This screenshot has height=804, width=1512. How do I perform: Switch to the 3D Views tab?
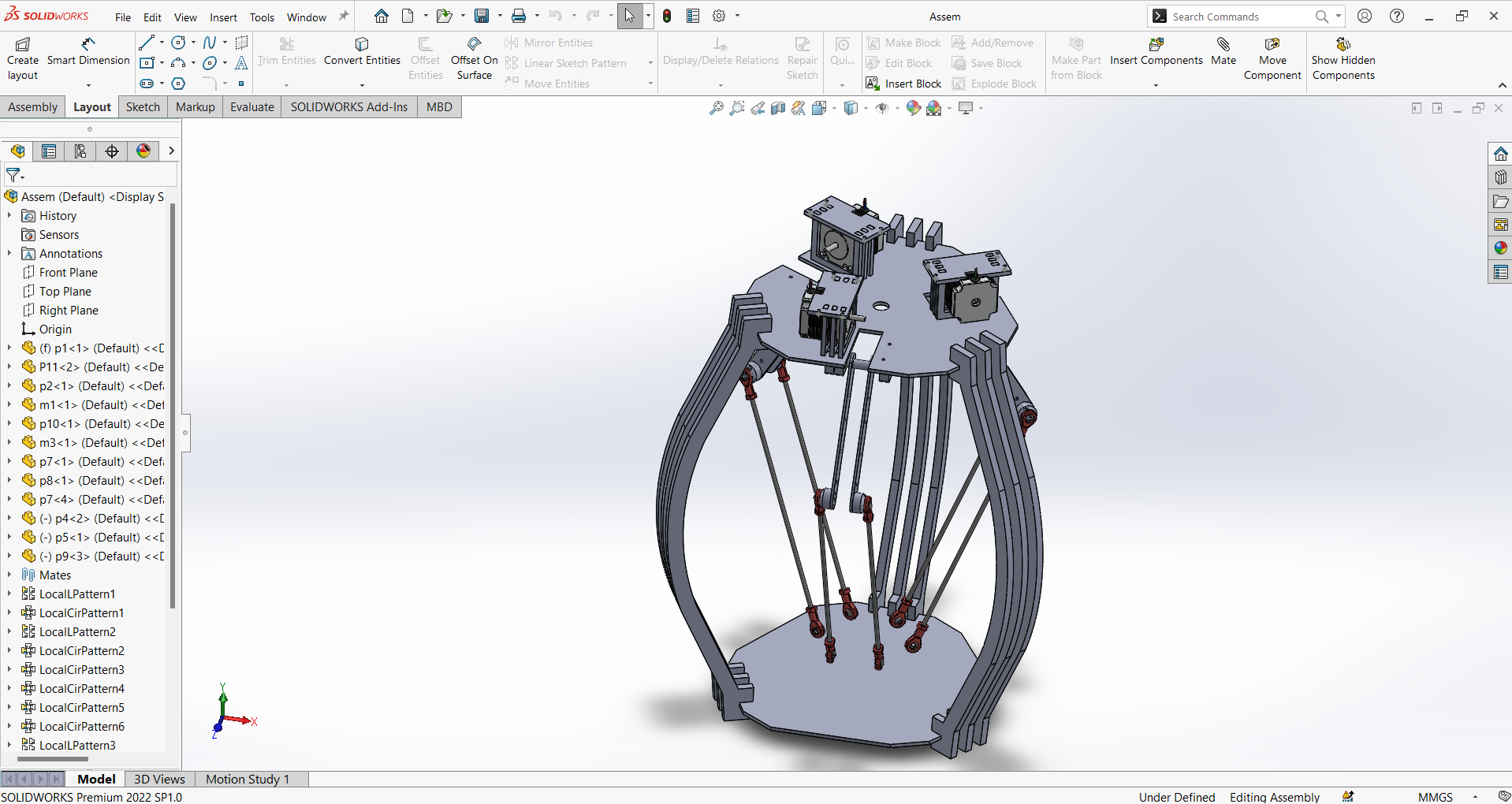[159, 779]
